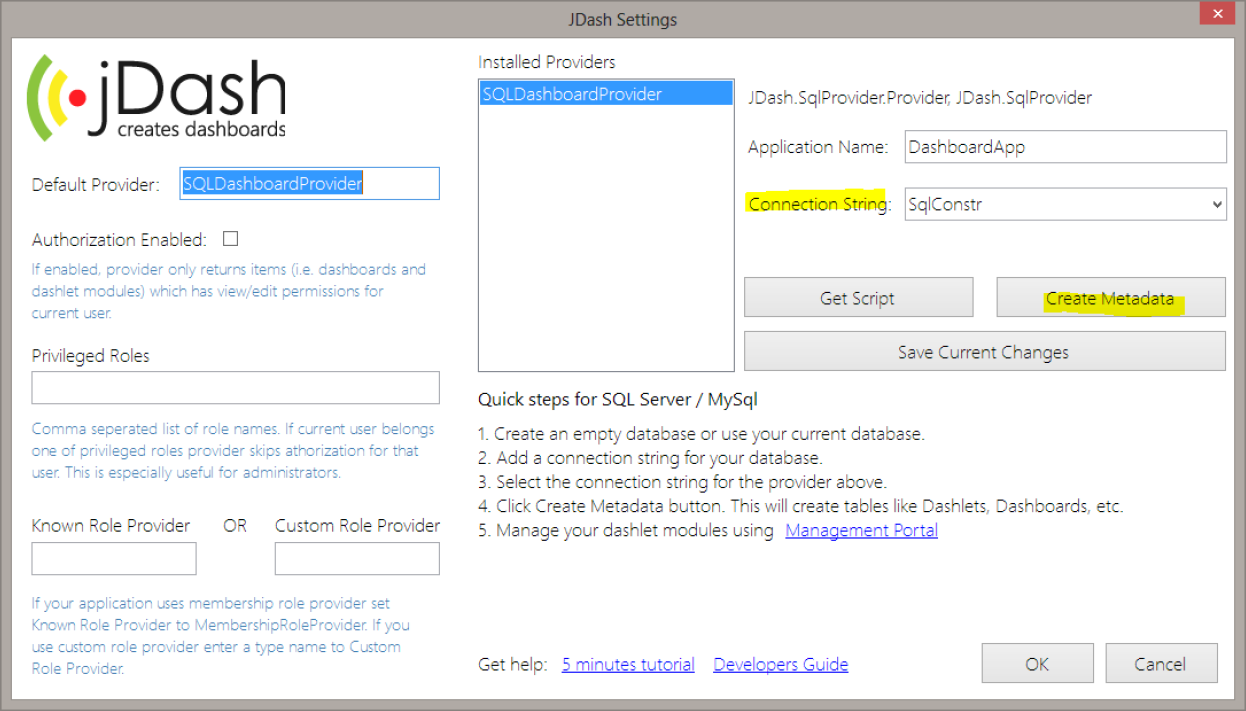Viewport: 1246px width, 711px height.
Task: Click the Quick steps for SQL Server heading
Action: pos(618,400)
